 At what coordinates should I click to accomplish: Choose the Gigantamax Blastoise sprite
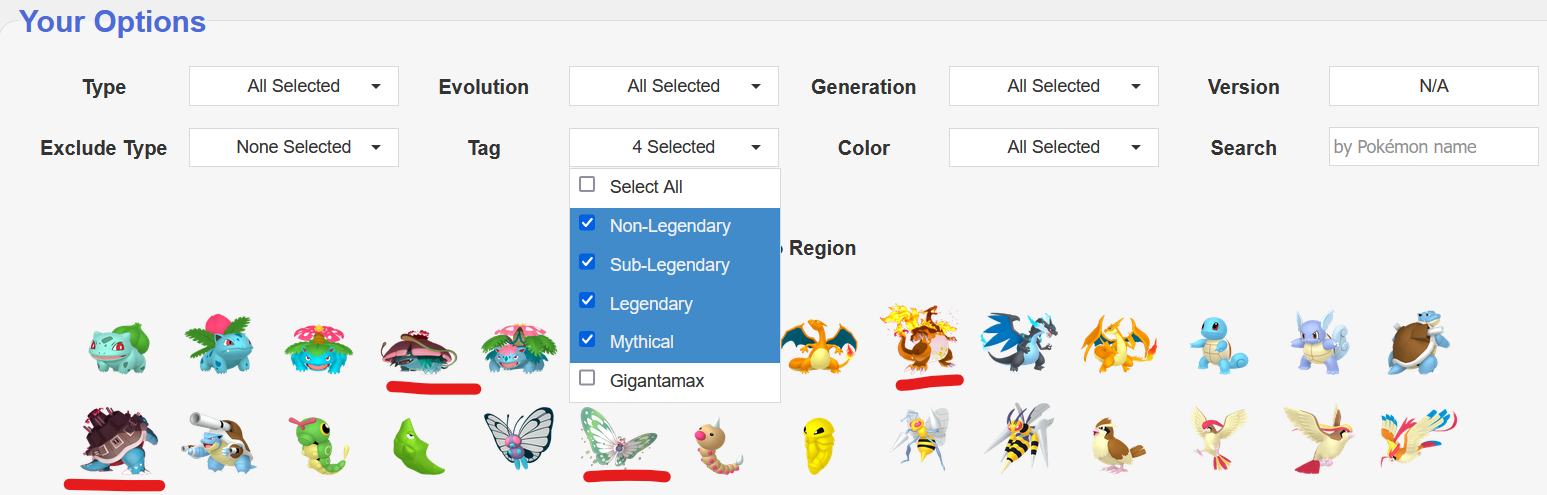pos(117,439)
